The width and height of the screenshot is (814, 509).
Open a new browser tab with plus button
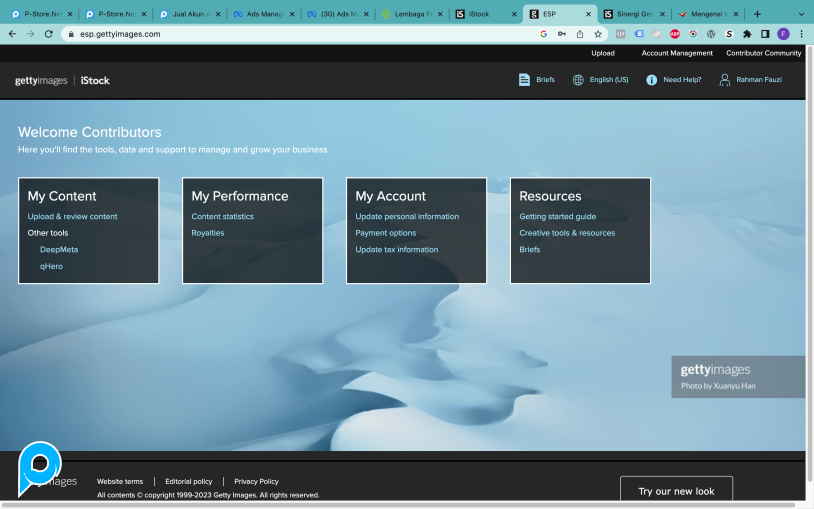pyautogui.click(x=757, y=14)
